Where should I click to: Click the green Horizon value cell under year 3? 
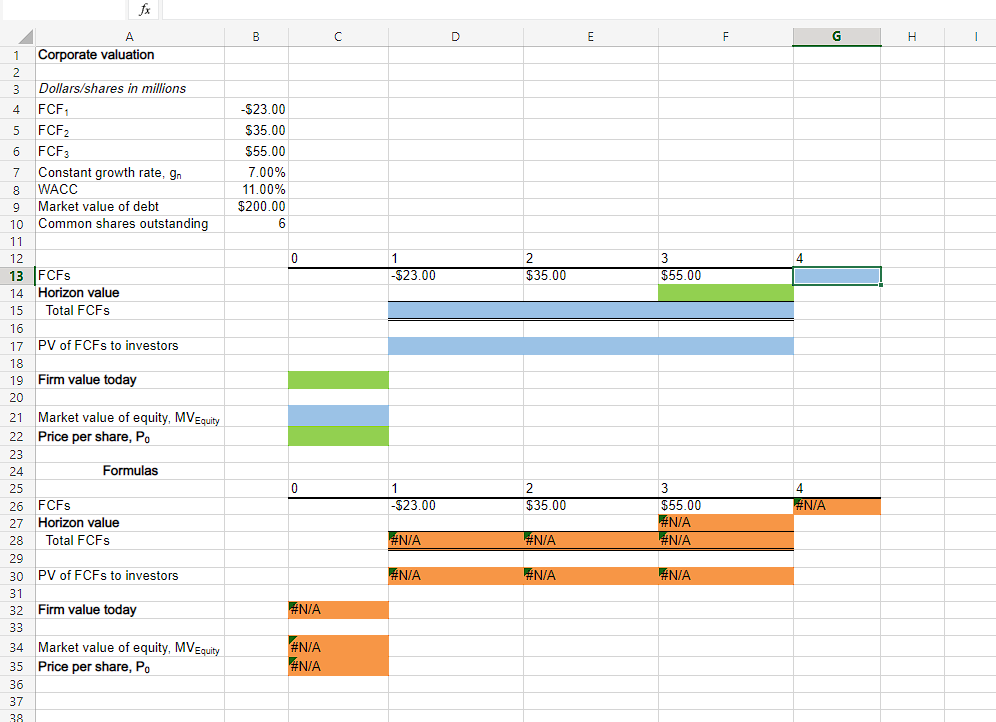pos(725,293)
